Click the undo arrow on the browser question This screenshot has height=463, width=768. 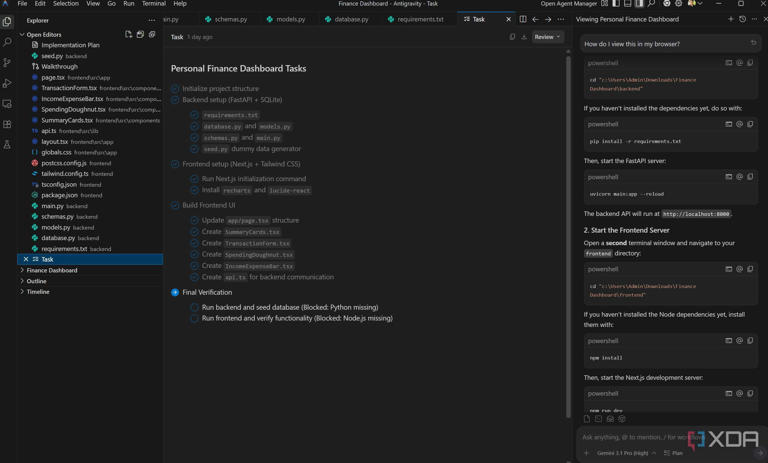pos(753,43)
